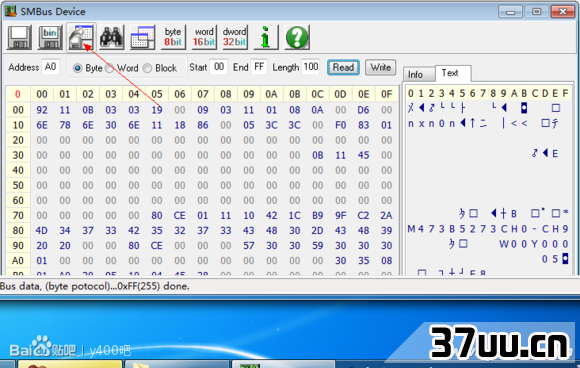The width and height of the screenshot is (580, 368).
Task: Click the Address field showing A0
Action: click(51, 67)
